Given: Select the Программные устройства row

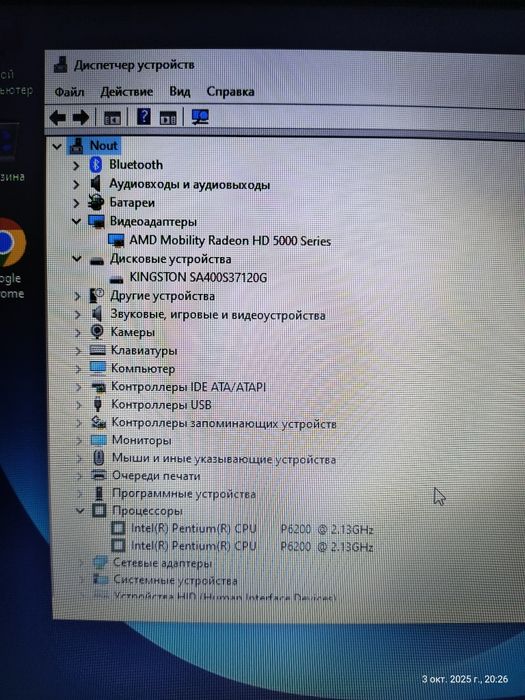Looking at the screenshot, I should 183,493.
